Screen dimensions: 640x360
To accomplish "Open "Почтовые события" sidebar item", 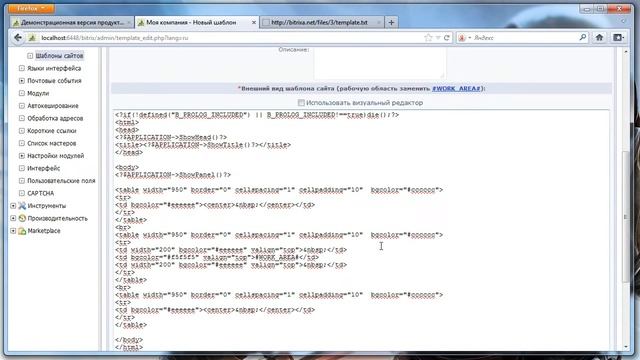I will [x=54, y=81].
